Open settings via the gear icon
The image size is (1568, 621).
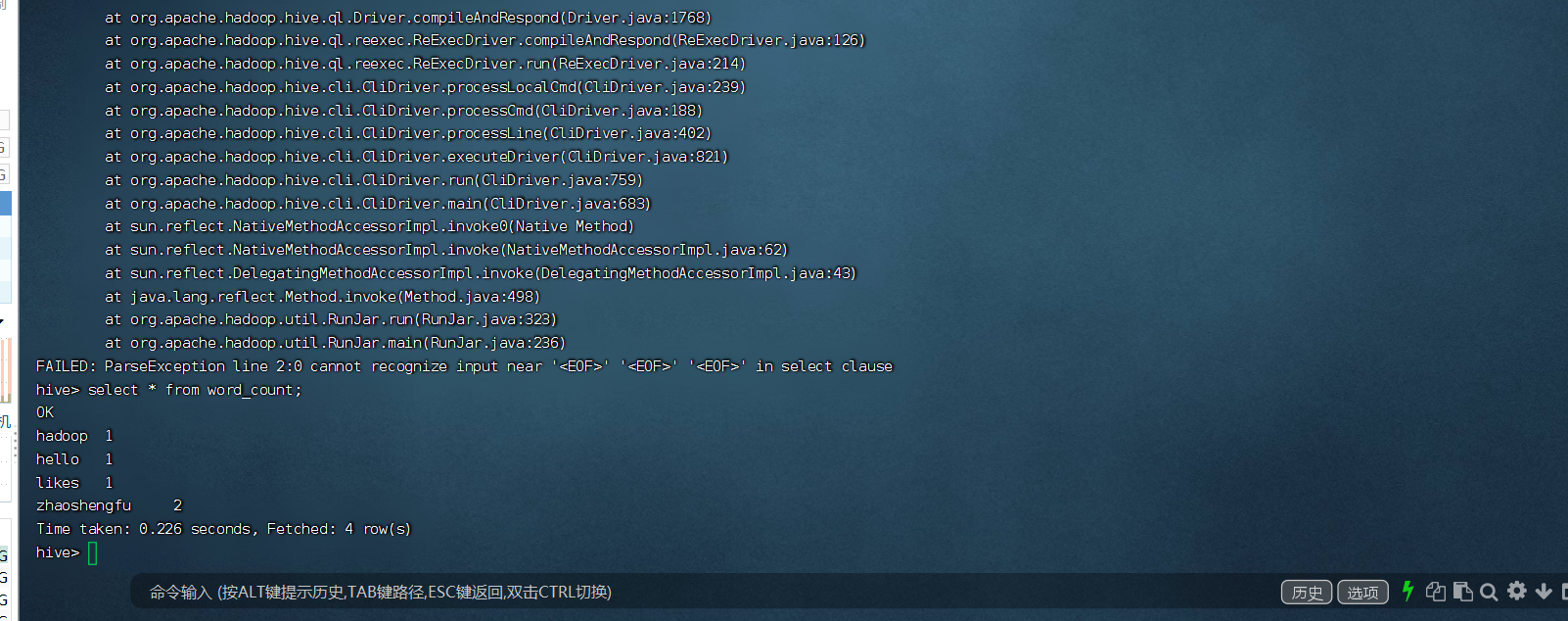pyautogui.click(x=1517, y=591)
